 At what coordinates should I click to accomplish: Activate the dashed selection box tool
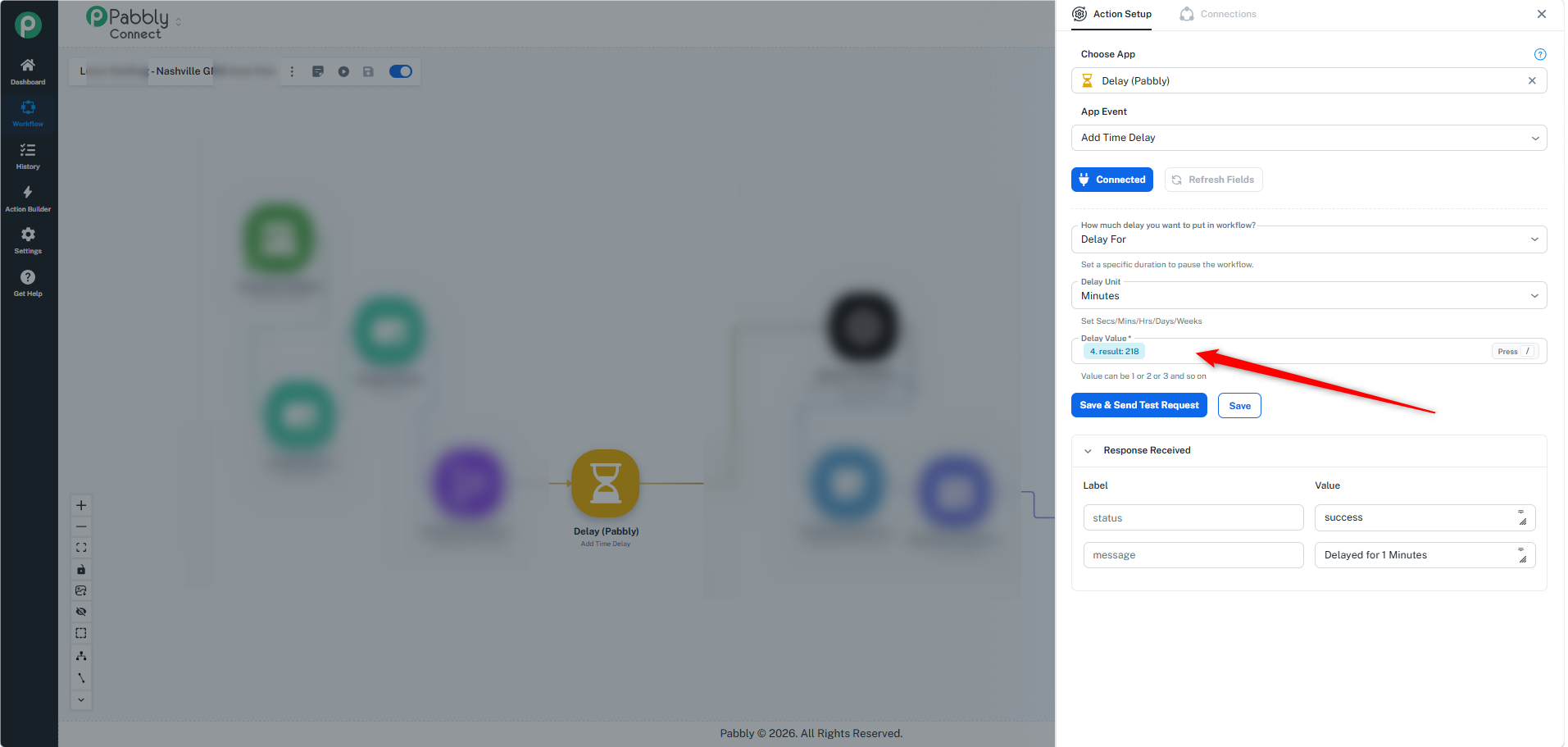click(81, 633)
